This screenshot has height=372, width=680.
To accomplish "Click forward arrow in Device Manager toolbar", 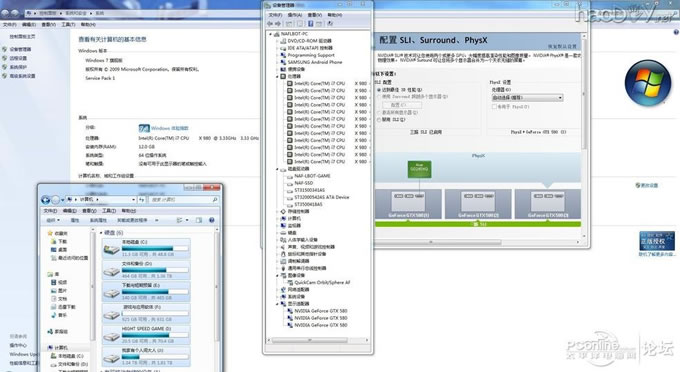I will point(278,24).
